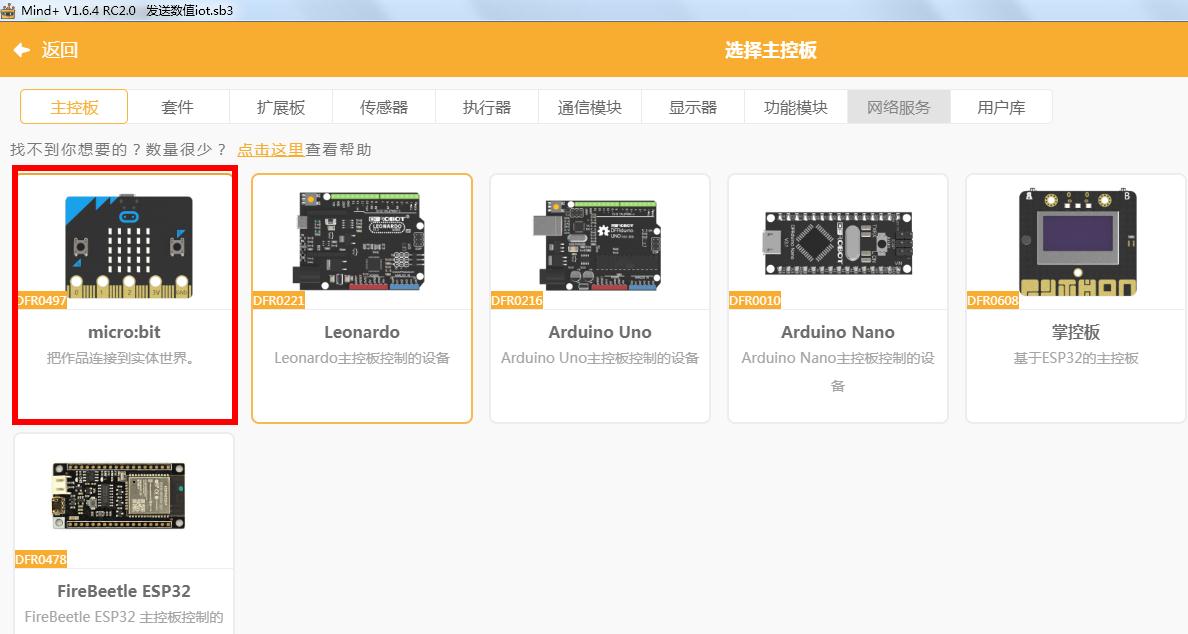Click the 掌控板 title text

pyautogui.click(x=1075, y=332)
